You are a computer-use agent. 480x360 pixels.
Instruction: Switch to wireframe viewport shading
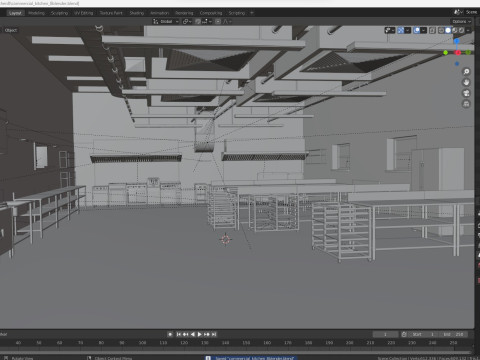pos(441,30)
